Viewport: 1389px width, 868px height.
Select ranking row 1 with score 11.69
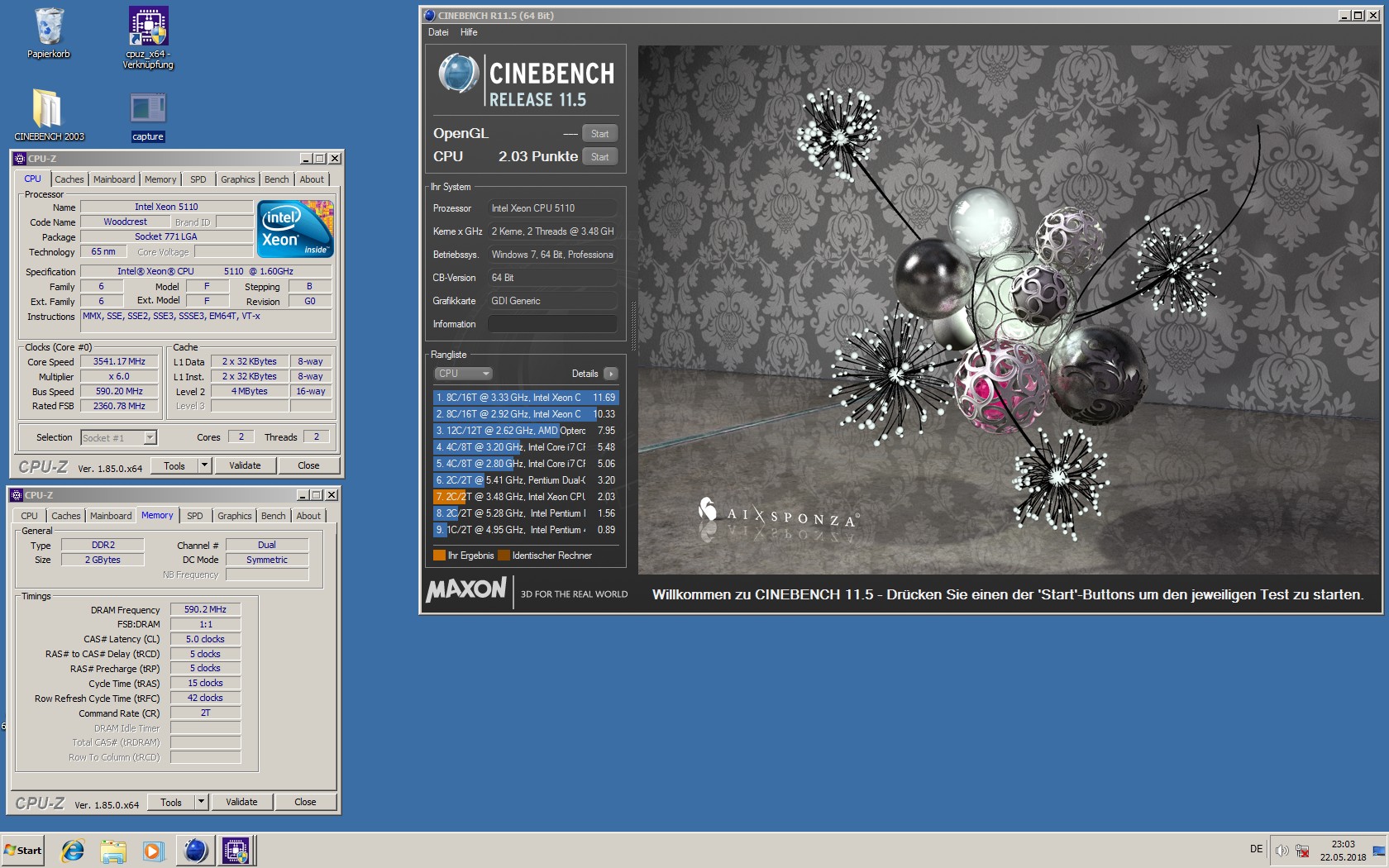(x=526, y=398)
